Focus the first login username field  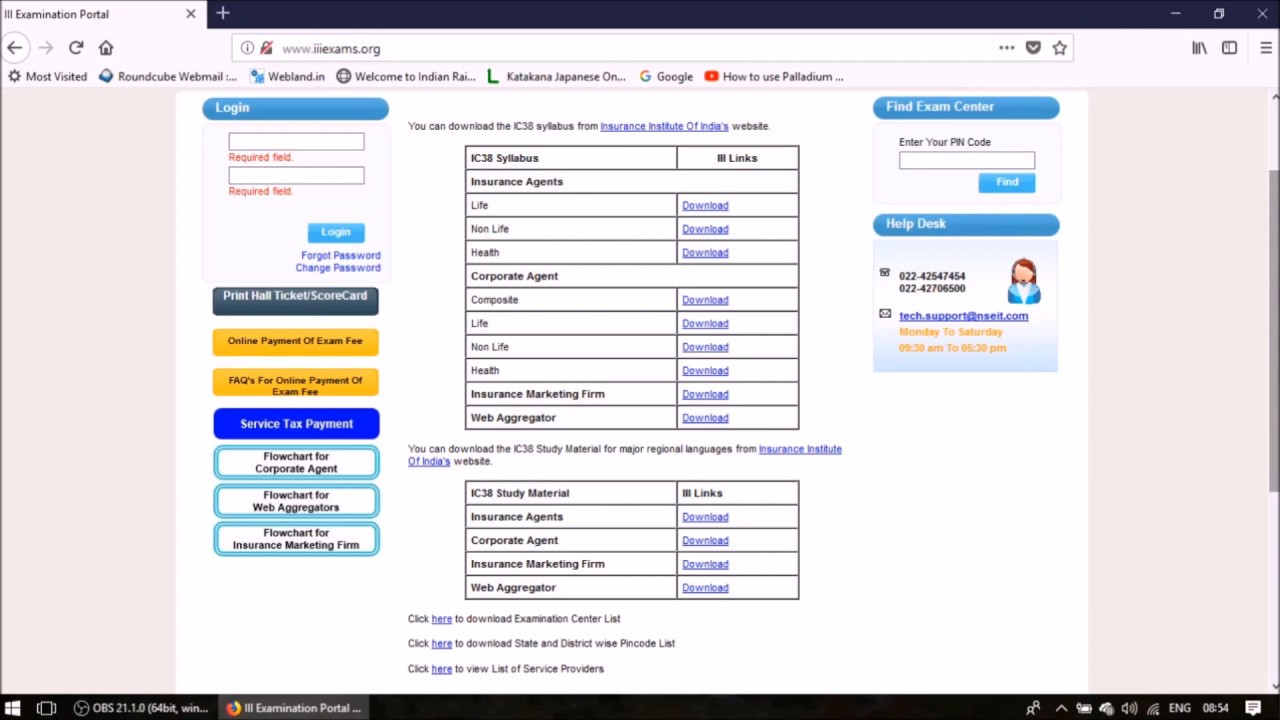(x=296, y=141)
